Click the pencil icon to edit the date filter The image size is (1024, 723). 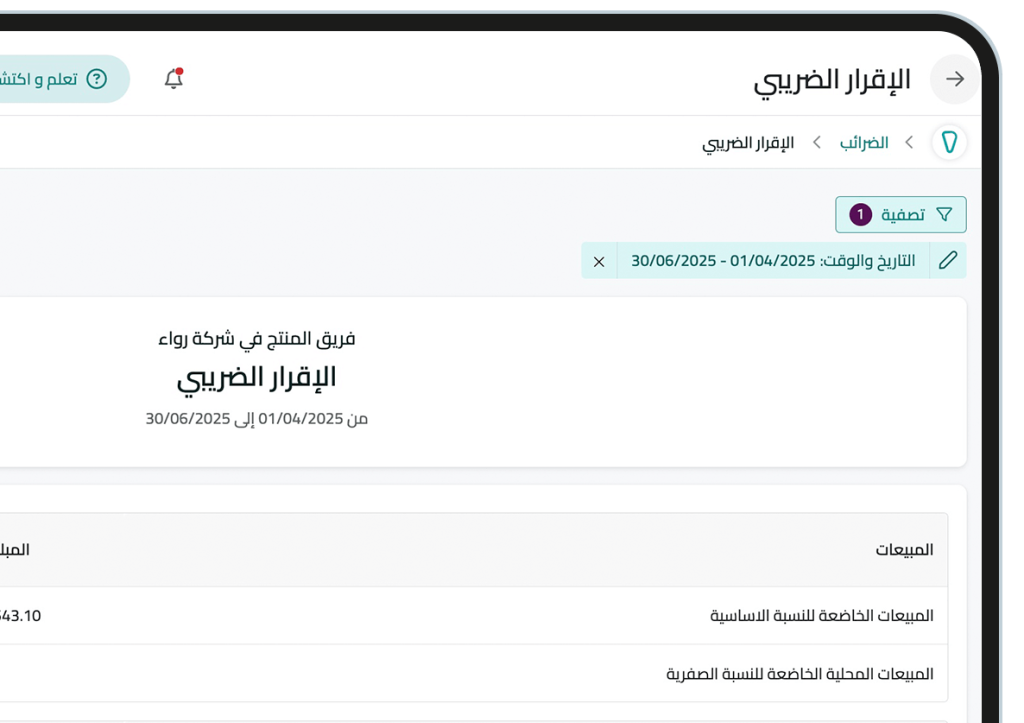[947, 260]
